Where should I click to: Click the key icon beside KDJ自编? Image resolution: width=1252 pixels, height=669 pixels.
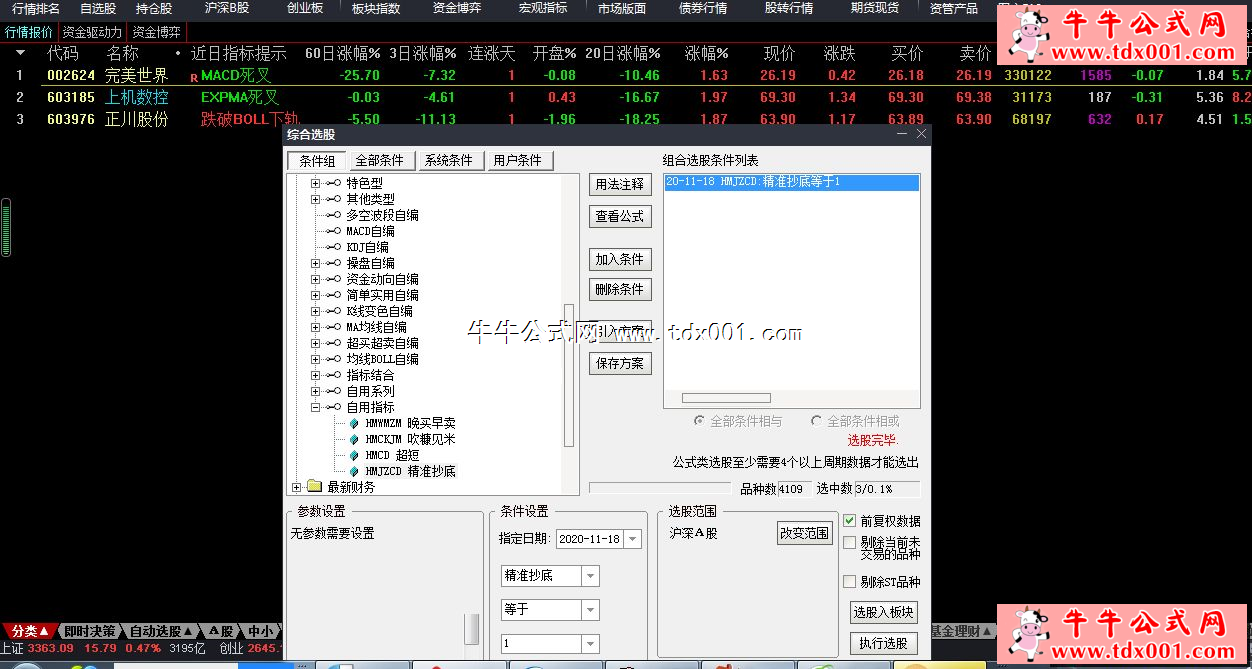pyautogui.click(x=333, y=247)
